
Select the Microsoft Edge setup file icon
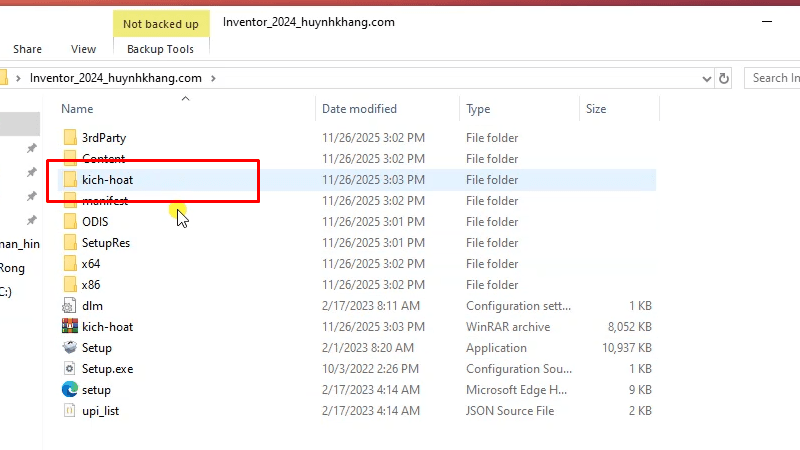click(x=70, y=390)
